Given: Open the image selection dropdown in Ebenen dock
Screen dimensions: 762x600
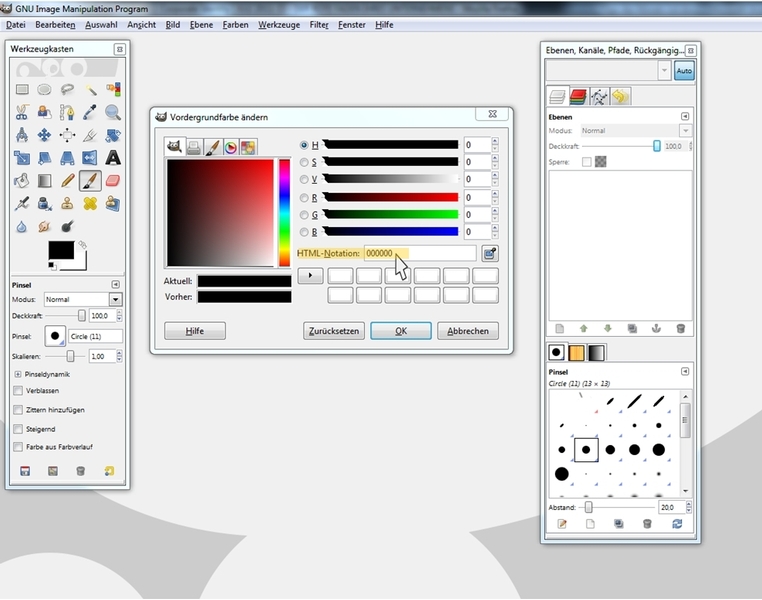Looking at the screenshot, I should (608, 71).
